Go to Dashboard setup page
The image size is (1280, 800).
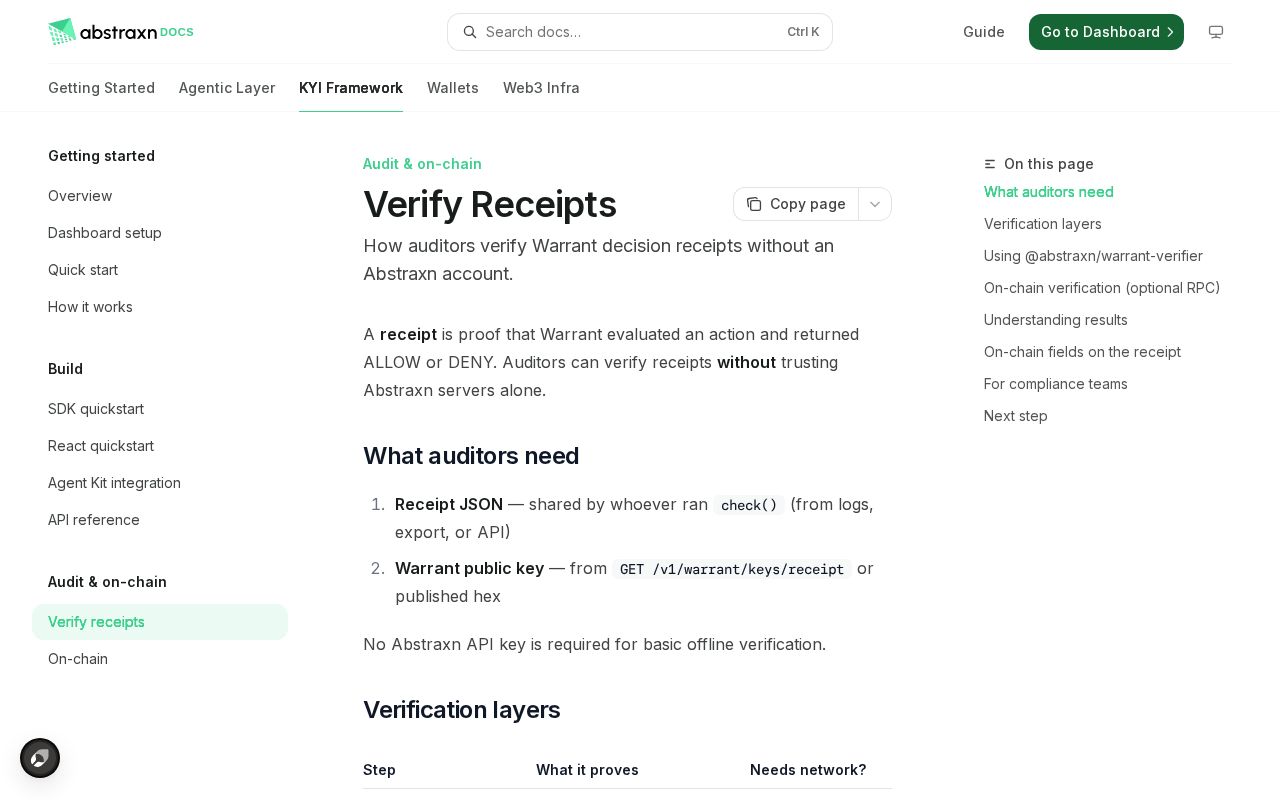coord(160,233)
